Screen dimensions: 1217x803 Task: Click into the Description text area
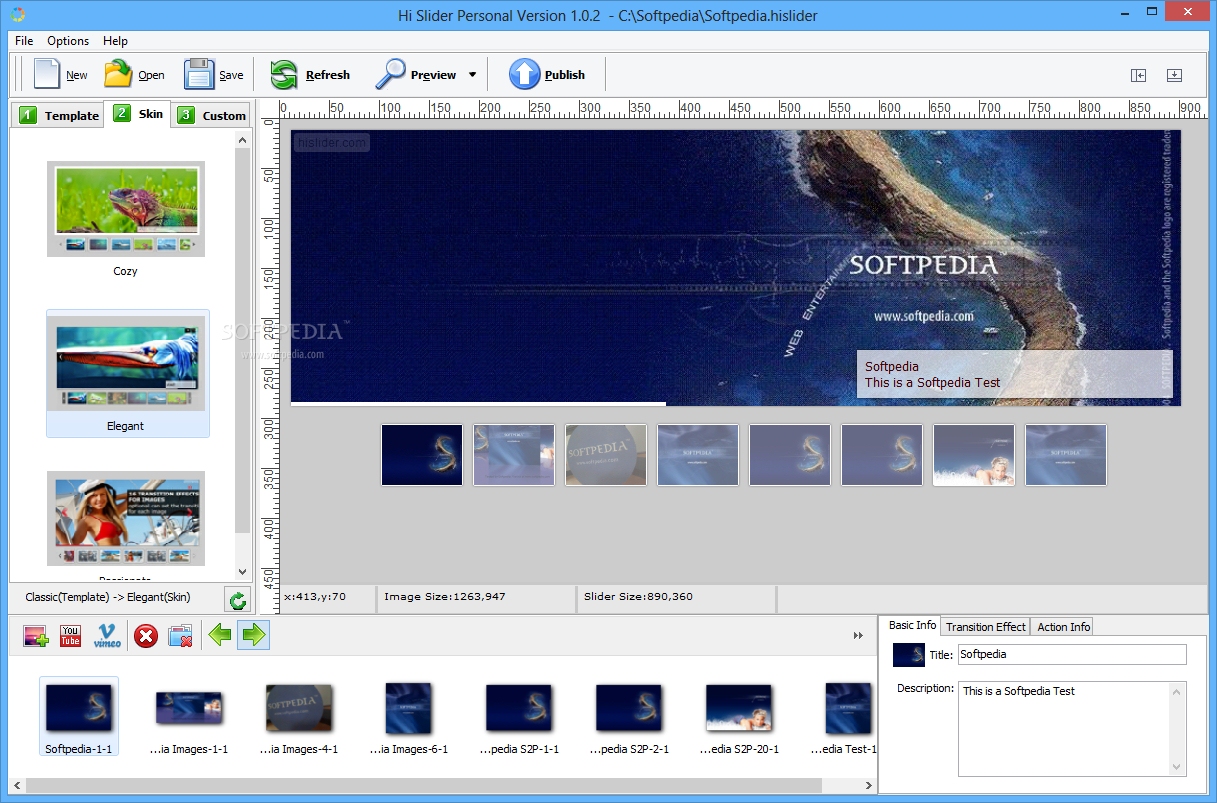(x=1064, y=729)
